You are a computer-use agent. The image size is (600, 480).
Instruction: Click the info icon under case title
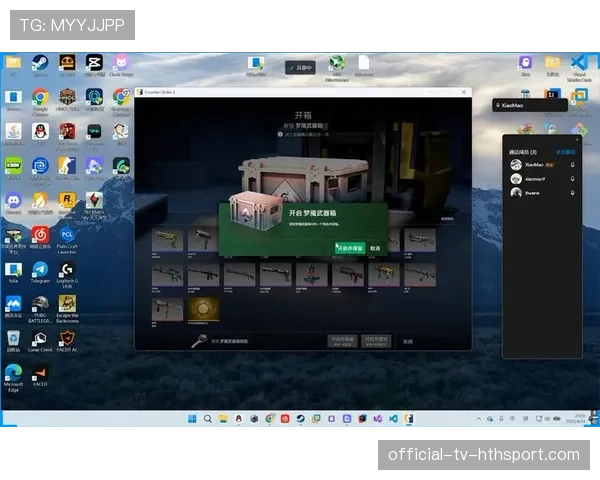[280, 134]
